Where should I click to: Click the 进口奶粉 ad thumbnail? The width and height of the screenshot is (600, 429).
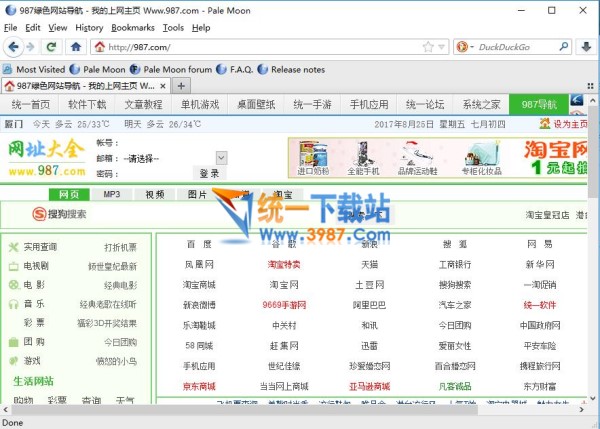(313, 158)
